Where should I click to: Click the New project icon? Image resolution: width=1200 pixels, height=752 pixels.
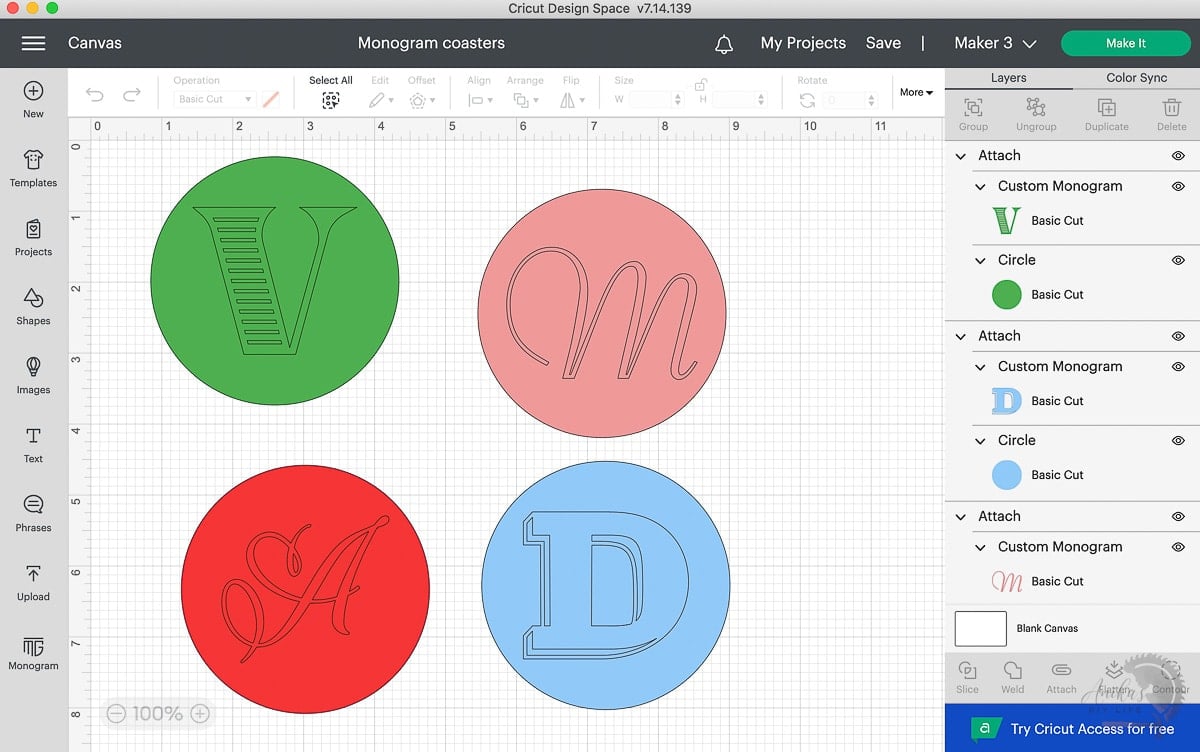click(x=33, y=91)
